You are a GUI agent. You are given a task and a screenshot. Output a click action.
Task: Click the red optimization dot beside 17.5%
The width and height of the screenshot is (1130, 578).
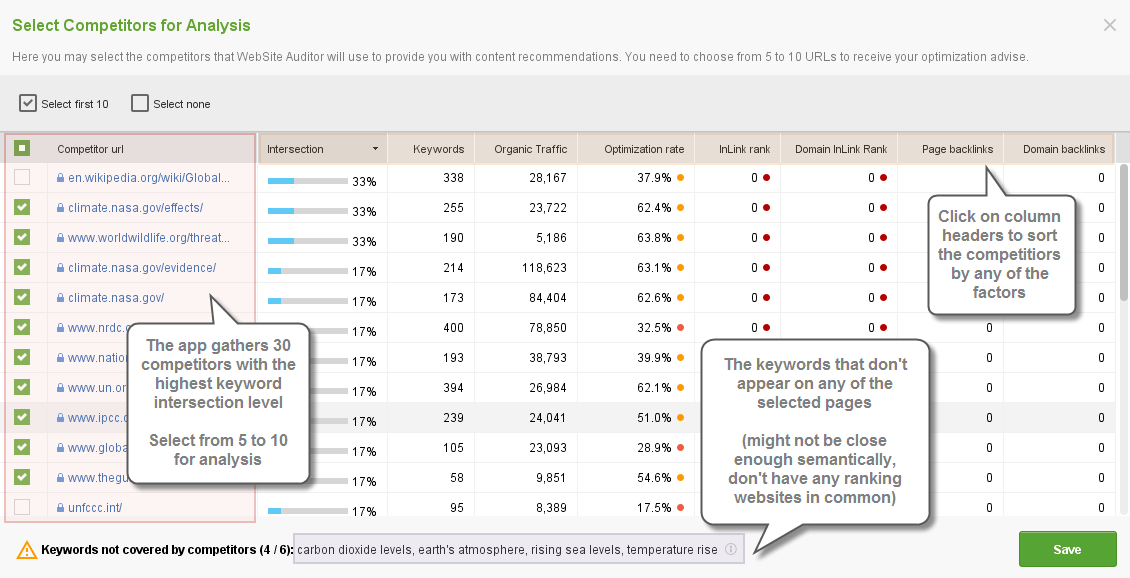click(x=680, y=508)
